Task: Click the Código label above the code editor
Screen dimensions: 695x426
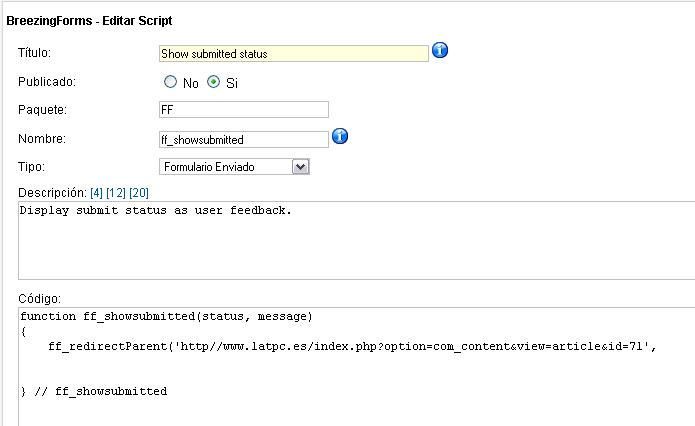Action: 39,298
